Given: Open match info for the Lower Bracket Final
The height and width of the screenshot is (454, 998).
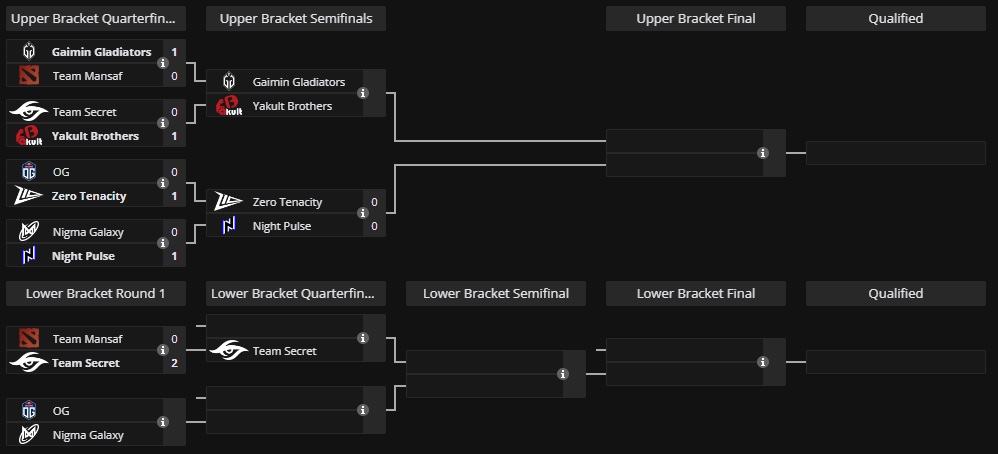Looking at the screenshot, I should coord(763,362).
